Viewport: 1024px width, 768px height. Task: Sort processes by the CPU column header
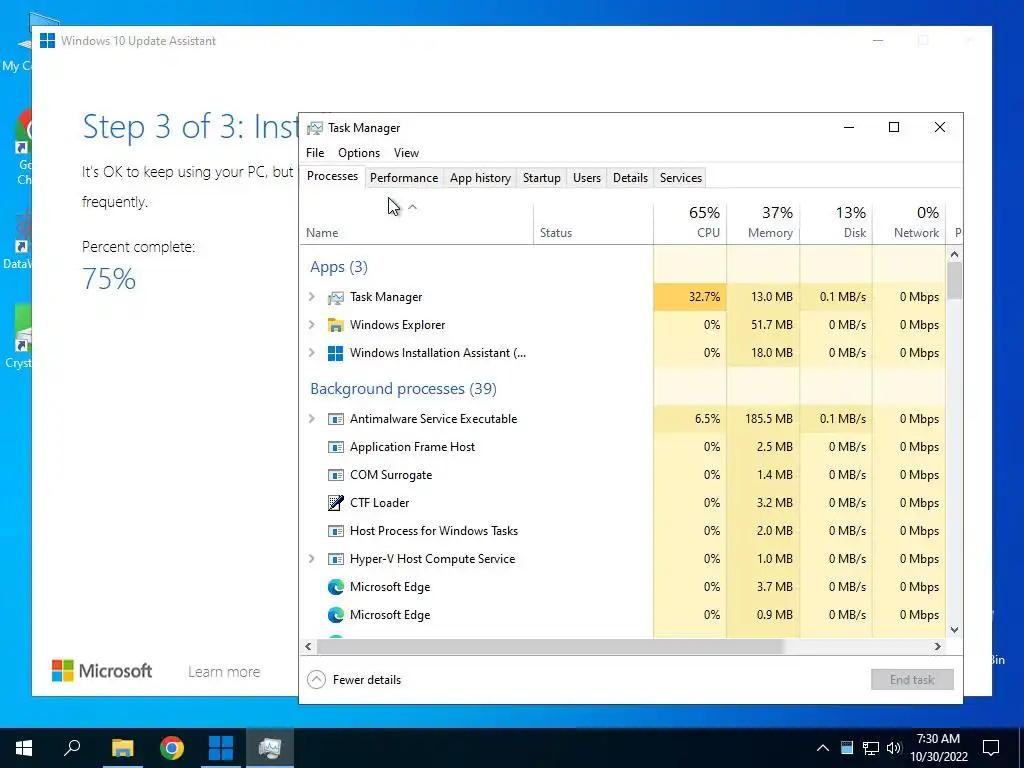tap(690, 222)
